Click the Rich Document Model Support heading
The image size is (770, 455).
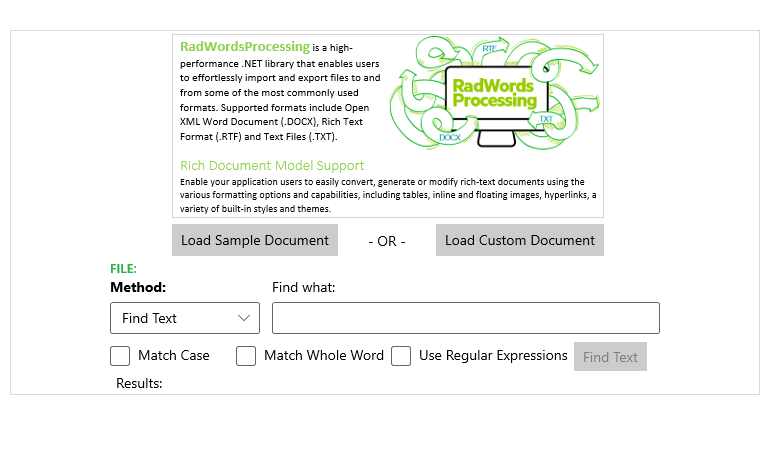click(272, 165)
